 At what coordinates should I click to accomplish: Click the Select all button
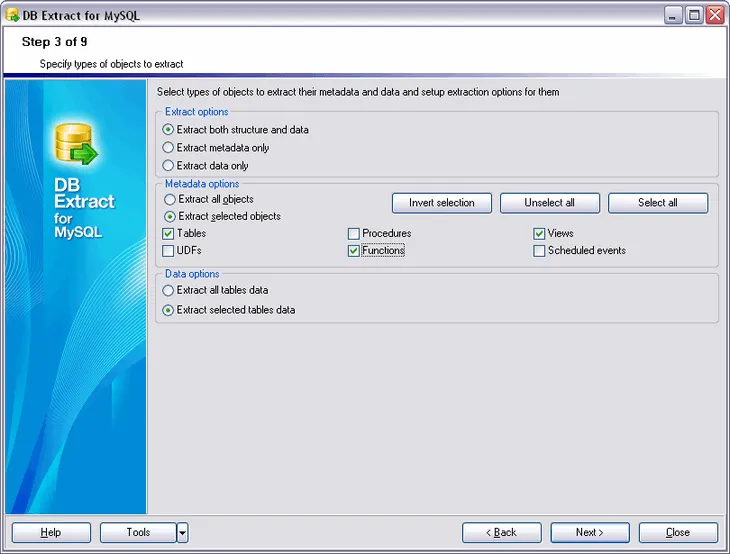point(658,203)
